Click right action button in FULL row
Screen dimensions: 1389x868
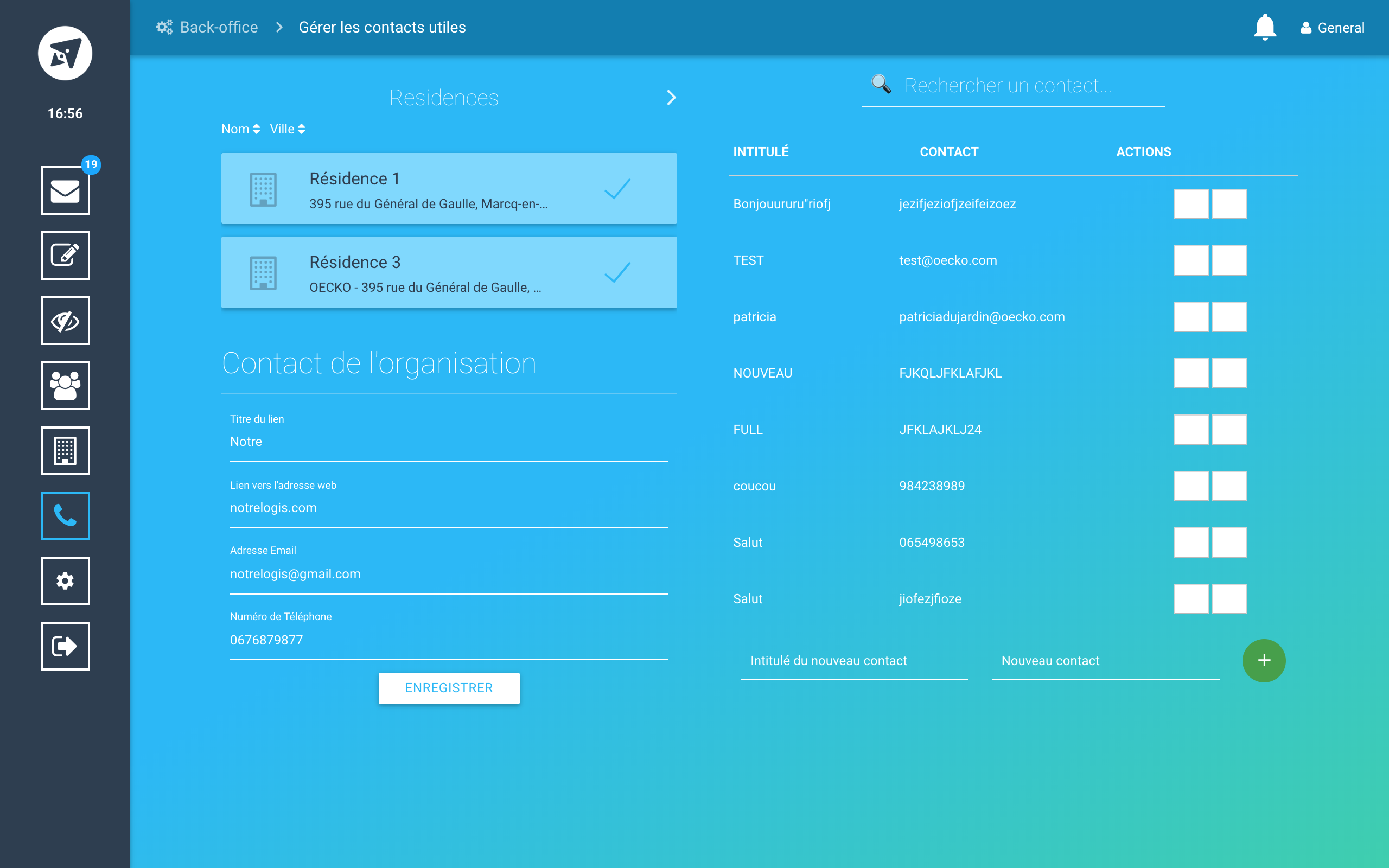1229,430
